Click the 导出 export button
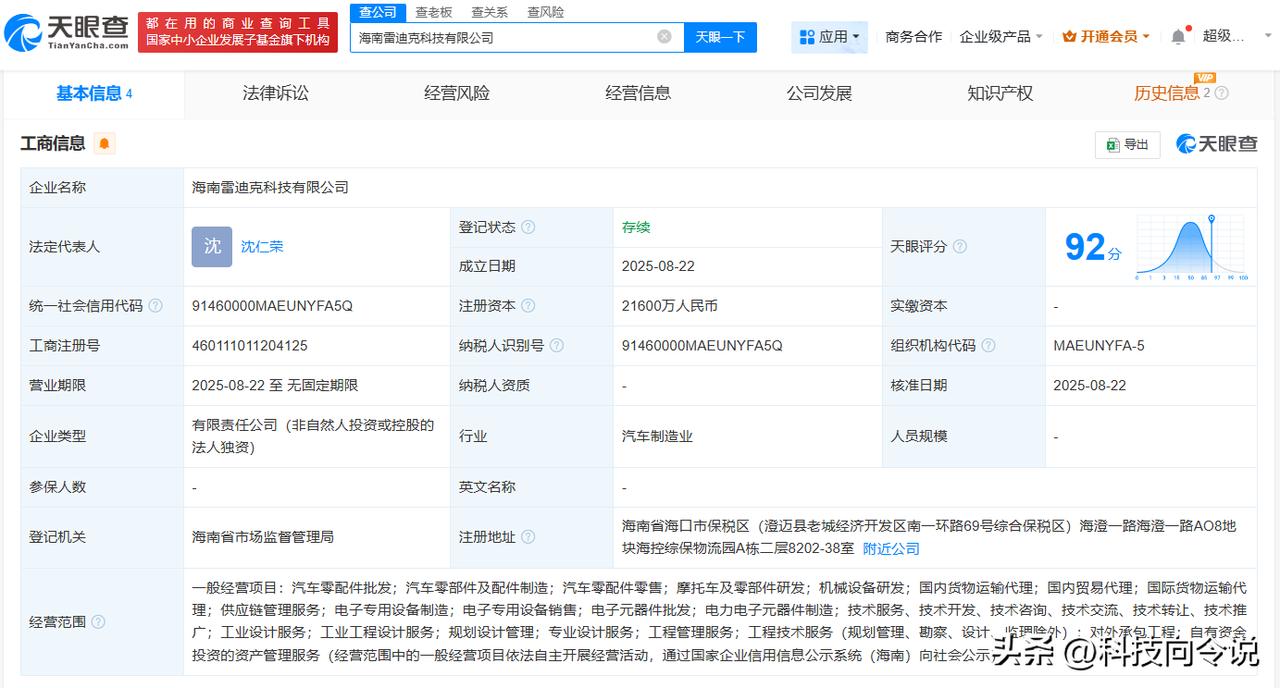Image resolution: width=1280 pixels, height=688 pixels. click(x=1127, y=145)
